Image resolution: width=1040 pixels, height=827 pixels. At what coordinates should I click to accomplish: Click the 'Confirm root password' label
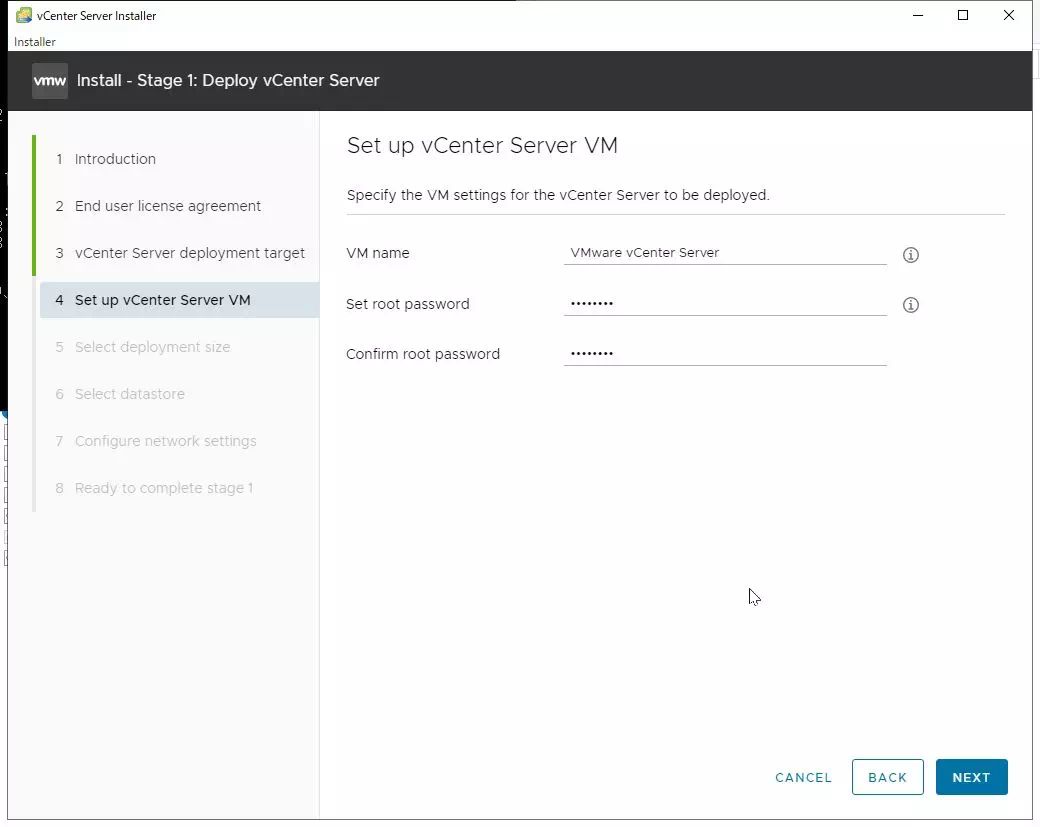click(x=422, y=354)
